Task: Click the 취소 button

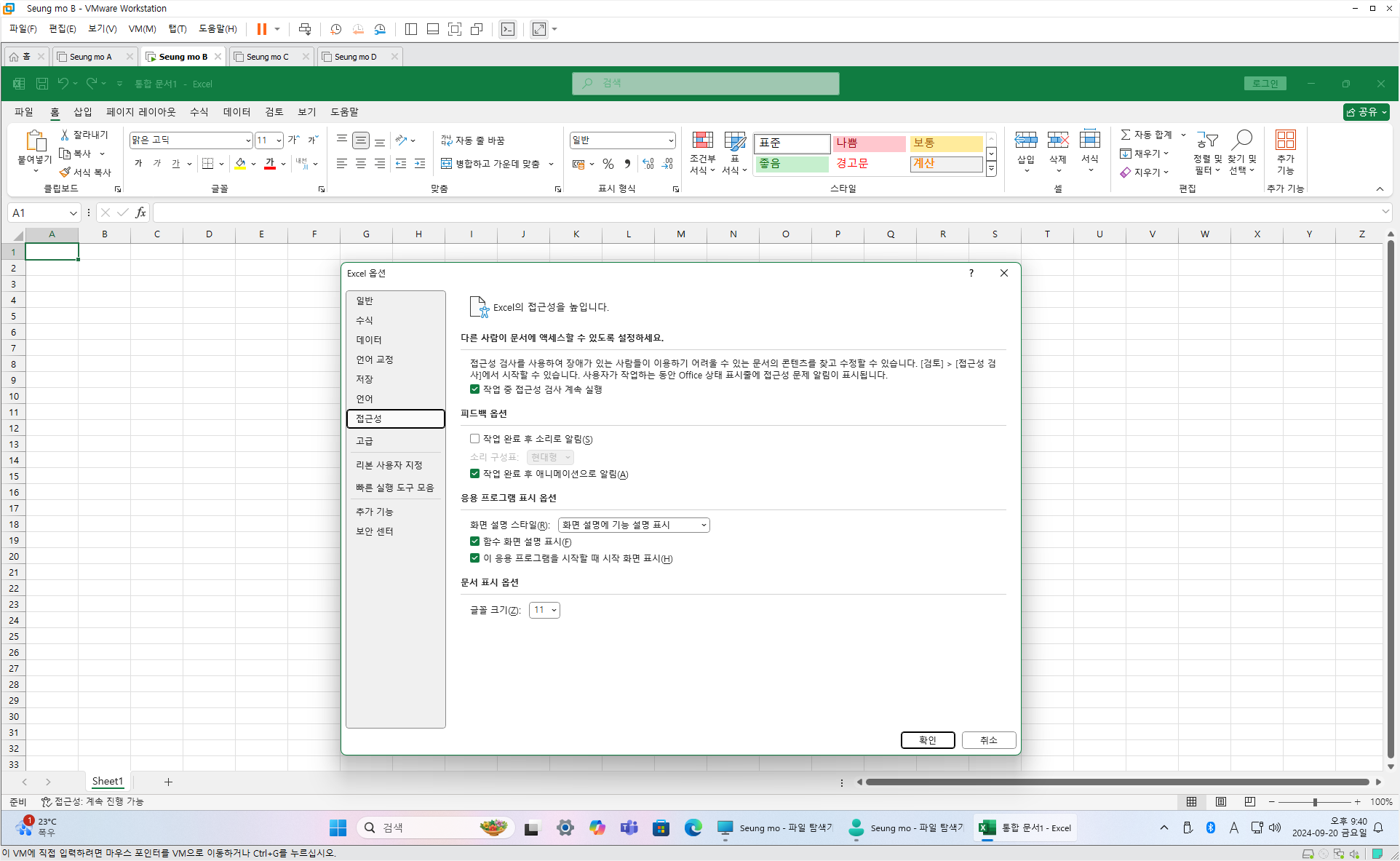Action: coord(988,740)
